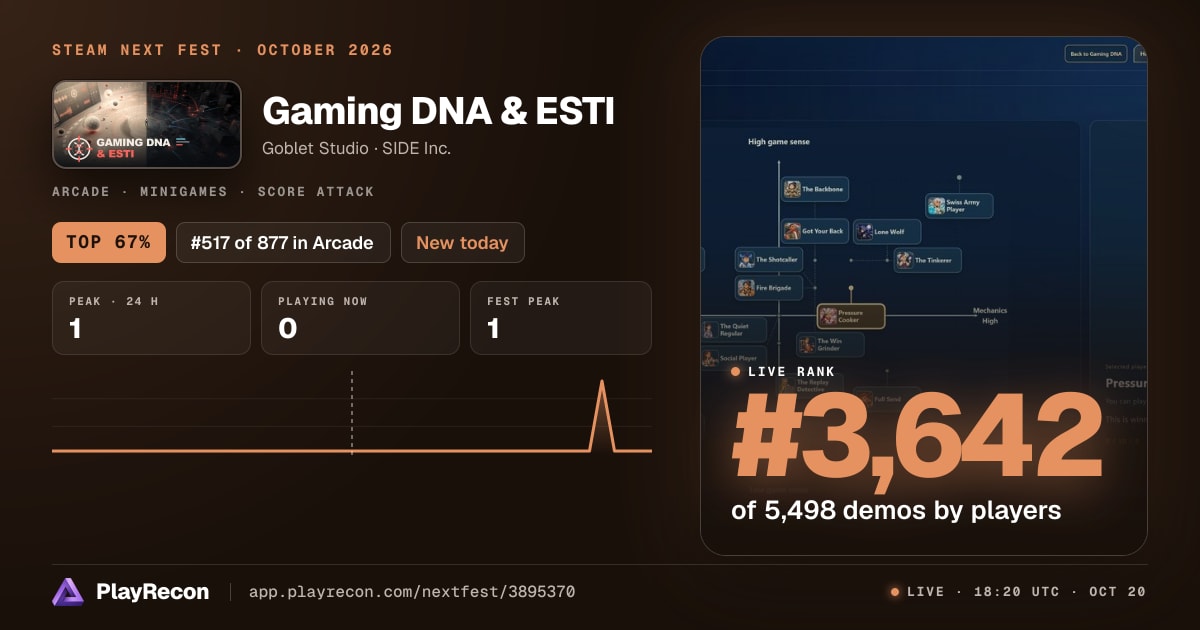This screenshot has width=1200, height=630.
Task: Click the PlayRecon purple triangle logo
Action: (68, 592)
